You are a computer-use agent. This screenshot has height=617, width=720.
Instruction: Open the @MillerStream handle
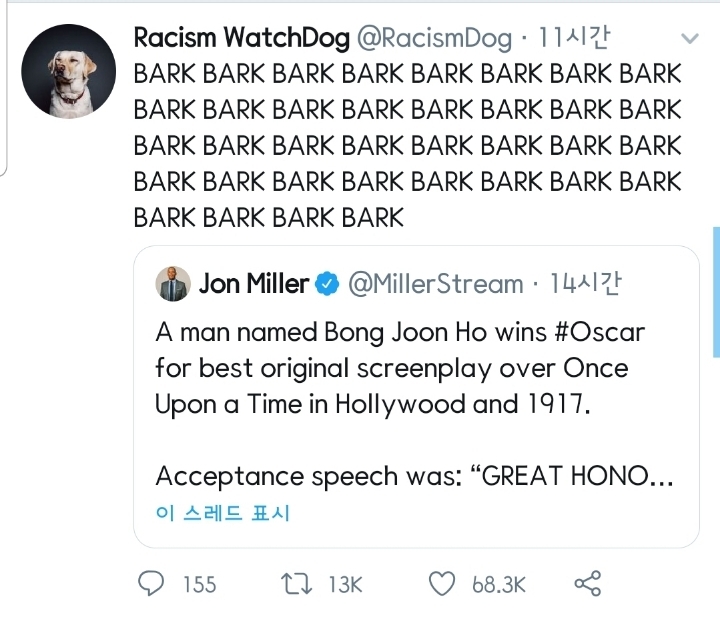tap(435, 284)
